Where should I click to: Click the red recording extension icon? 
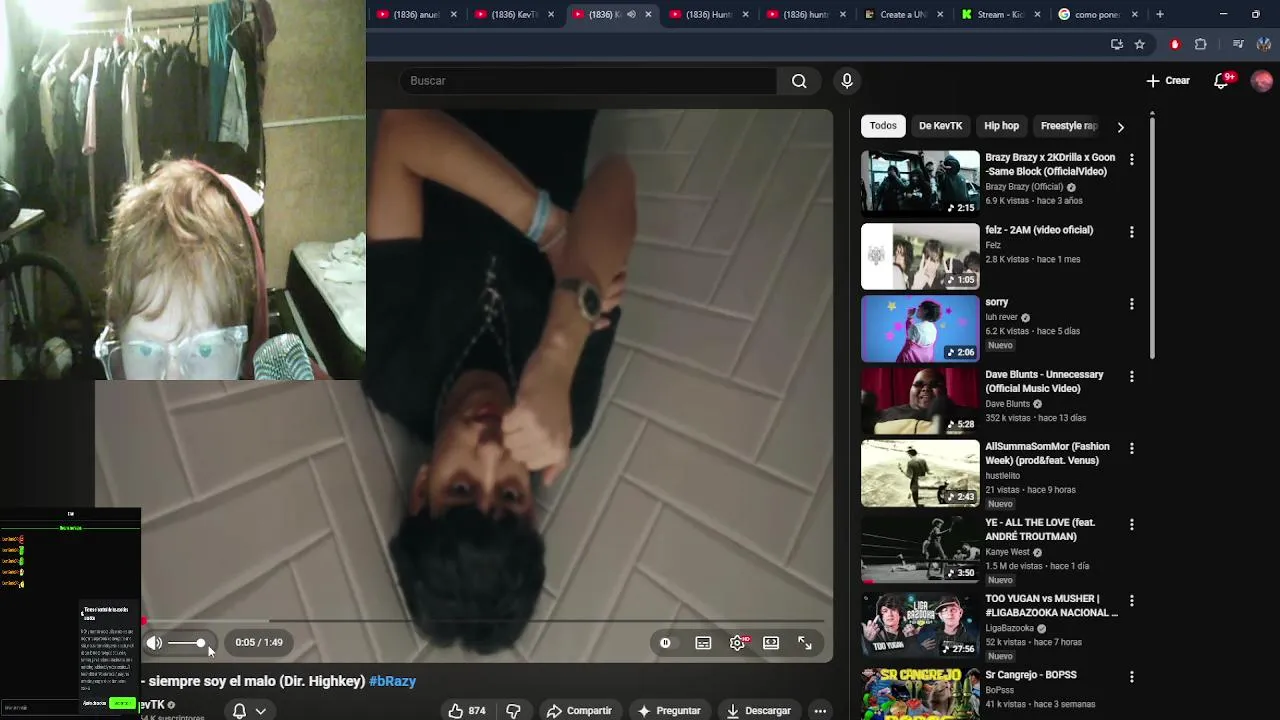[x=1175, y=44]
